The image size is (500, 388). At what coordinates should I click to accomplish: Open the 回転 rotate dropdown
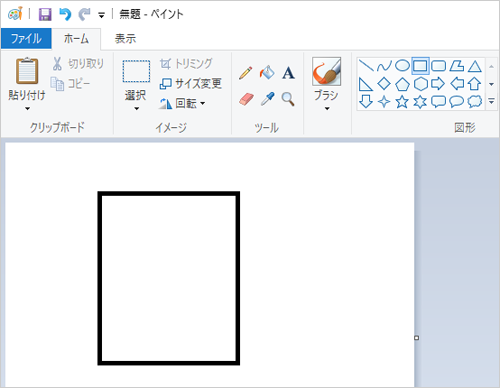click(x=182, y=103)
